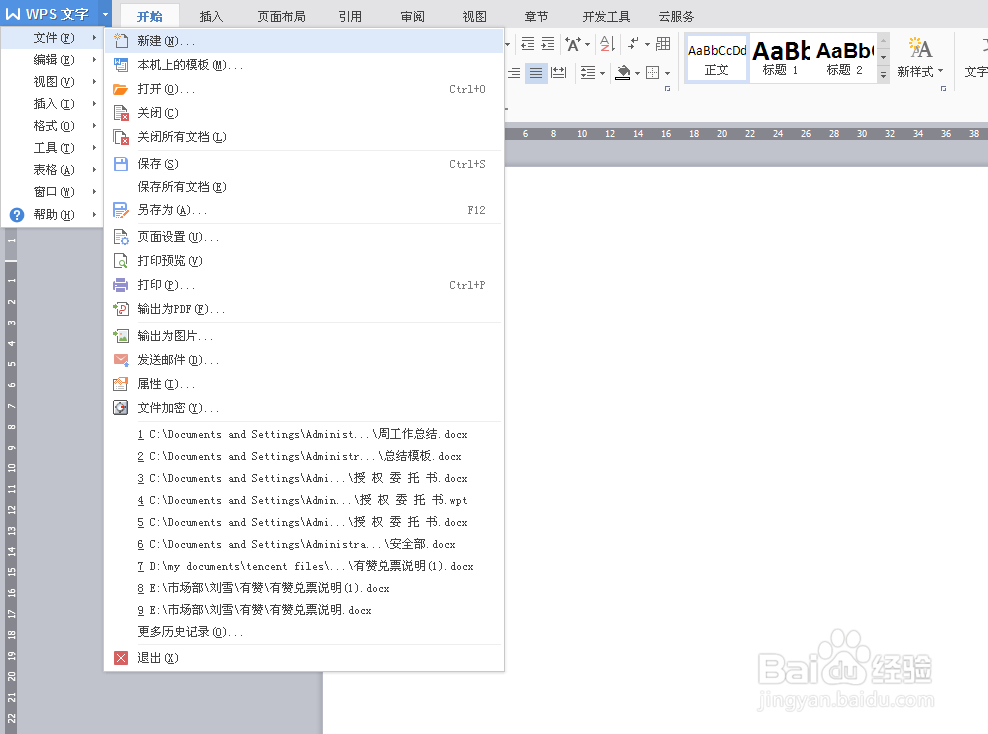Apply the 标题 1 style
988x734 pixels.
pos(780,58)
